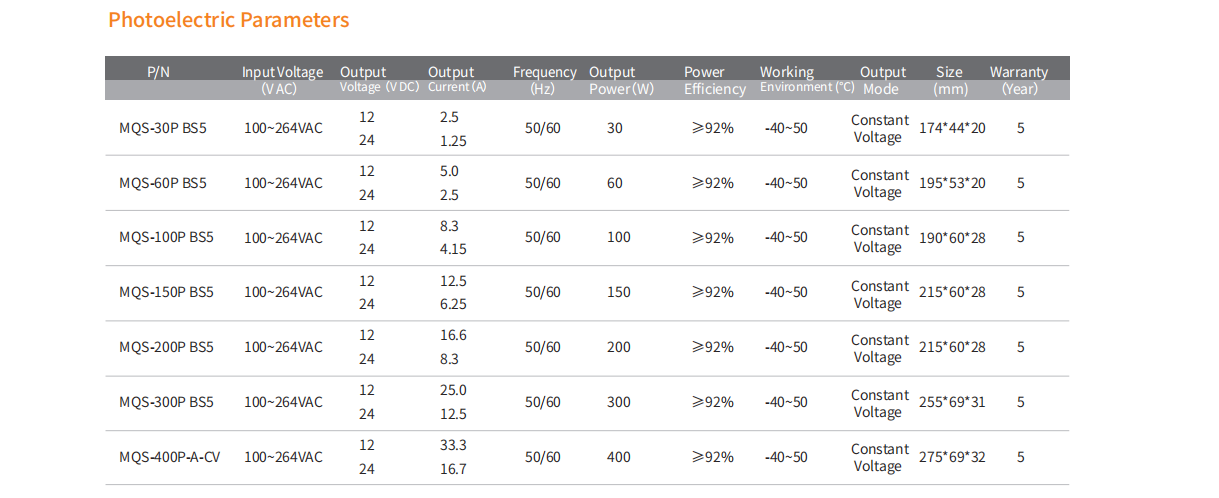The height and width of the screenshot is (498, 1219).
Task: Click the Size (mm) column header
Action: pyautogui.click(x=949, y=80)
